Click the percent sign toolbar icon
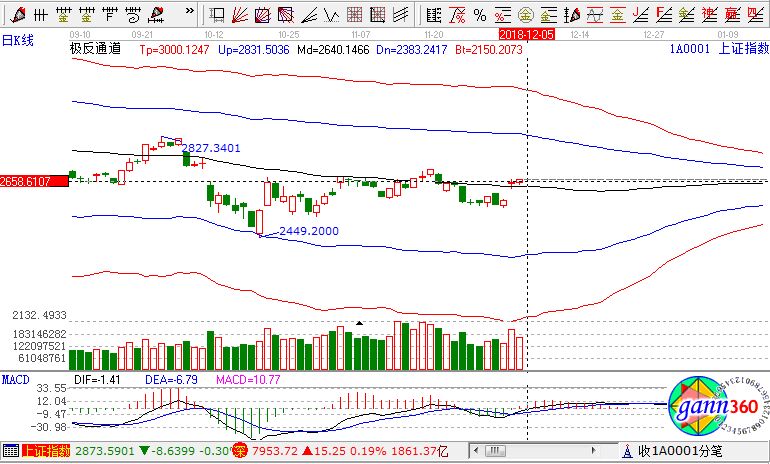 pos(480,14)
